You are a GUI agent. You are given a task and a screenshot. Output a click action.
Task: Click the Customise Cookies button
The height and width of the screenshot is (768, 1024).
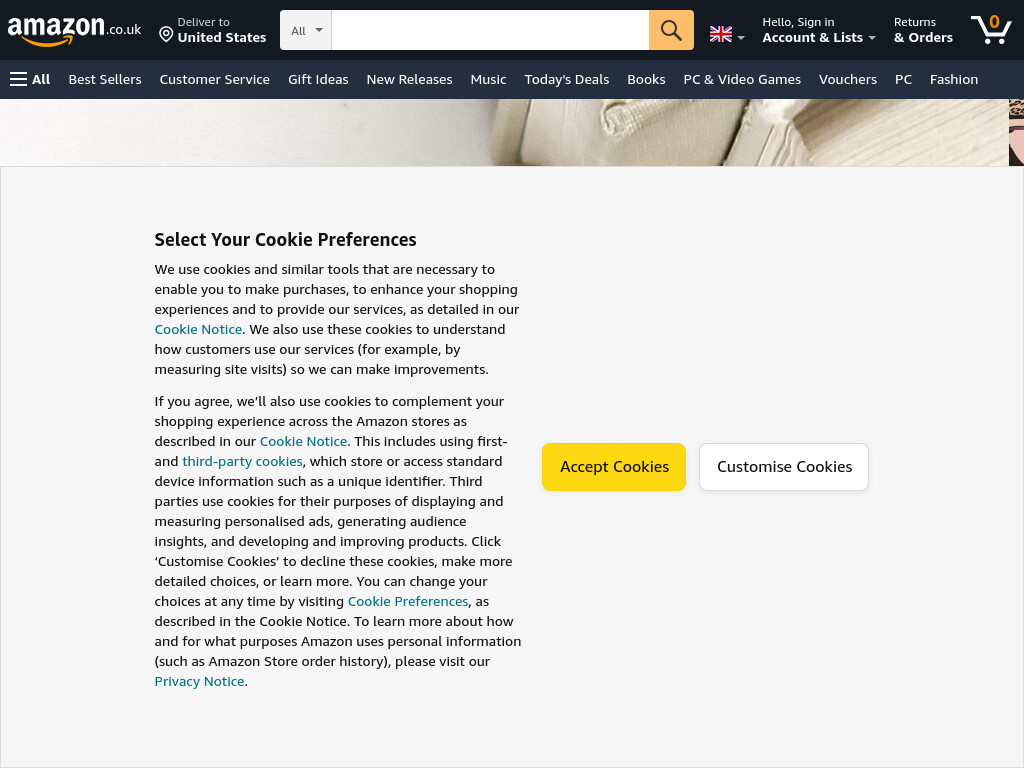tap(784, 467)
